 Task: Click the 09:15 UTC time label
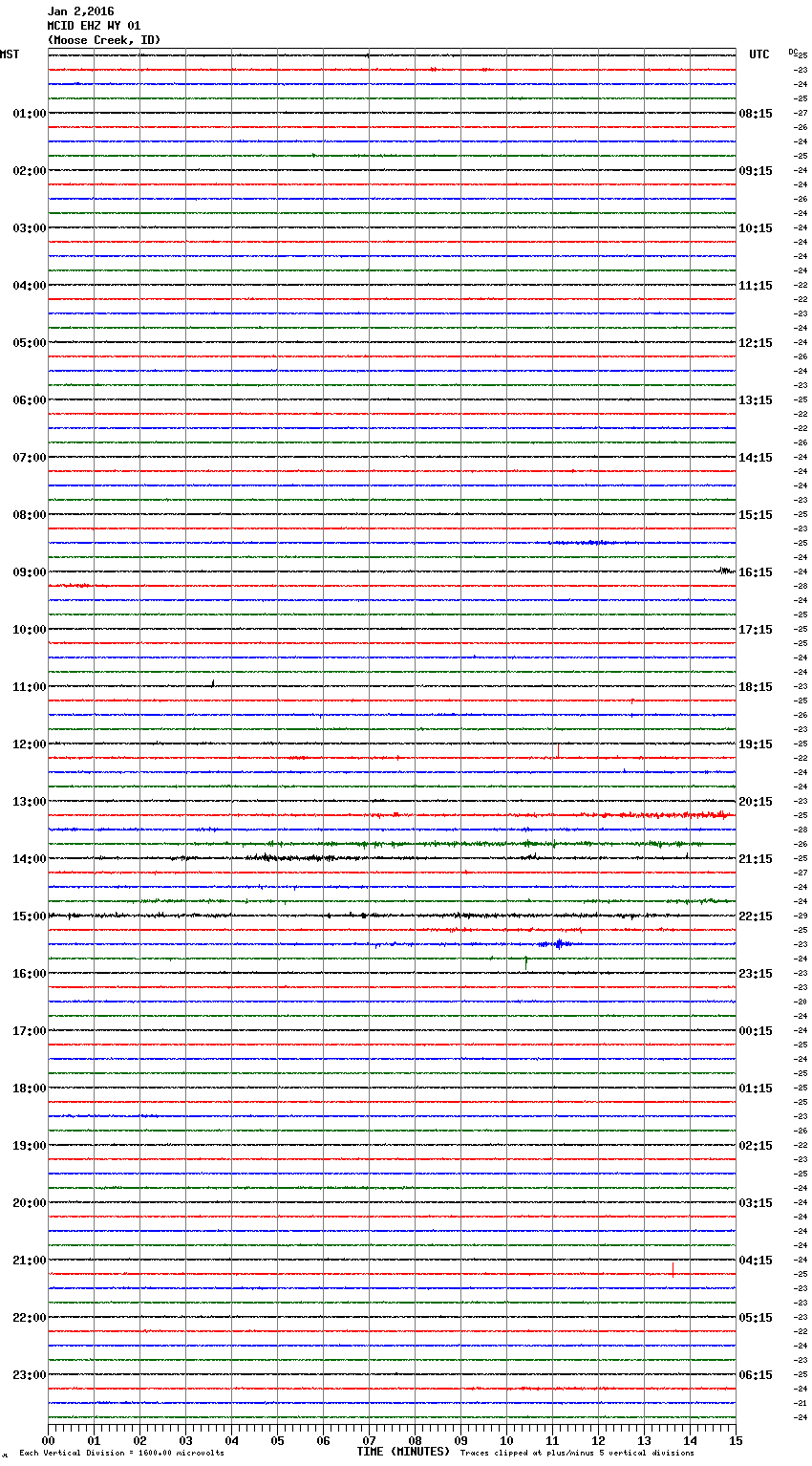(x=756, y=171)
